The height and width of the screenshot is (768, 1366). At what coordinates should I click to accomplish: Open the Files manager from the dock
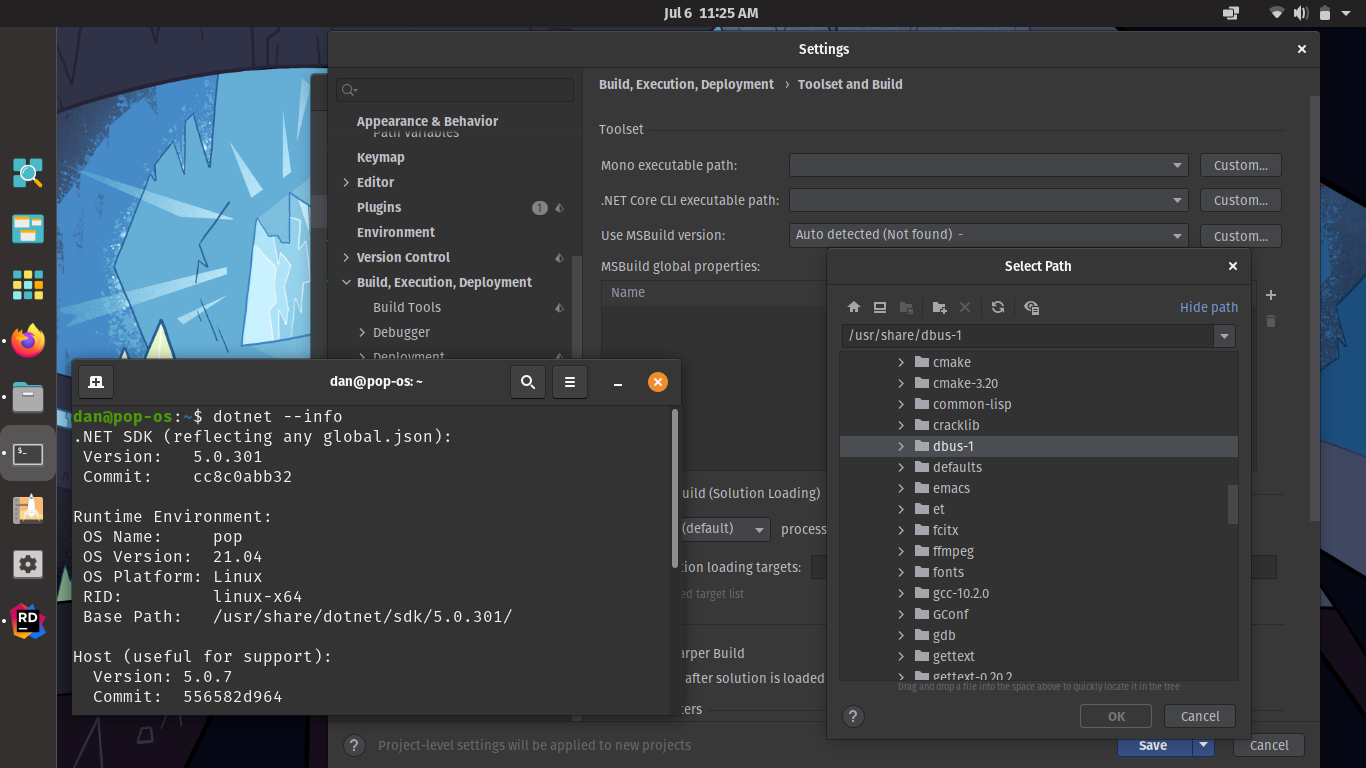click(x=28, y=397)
